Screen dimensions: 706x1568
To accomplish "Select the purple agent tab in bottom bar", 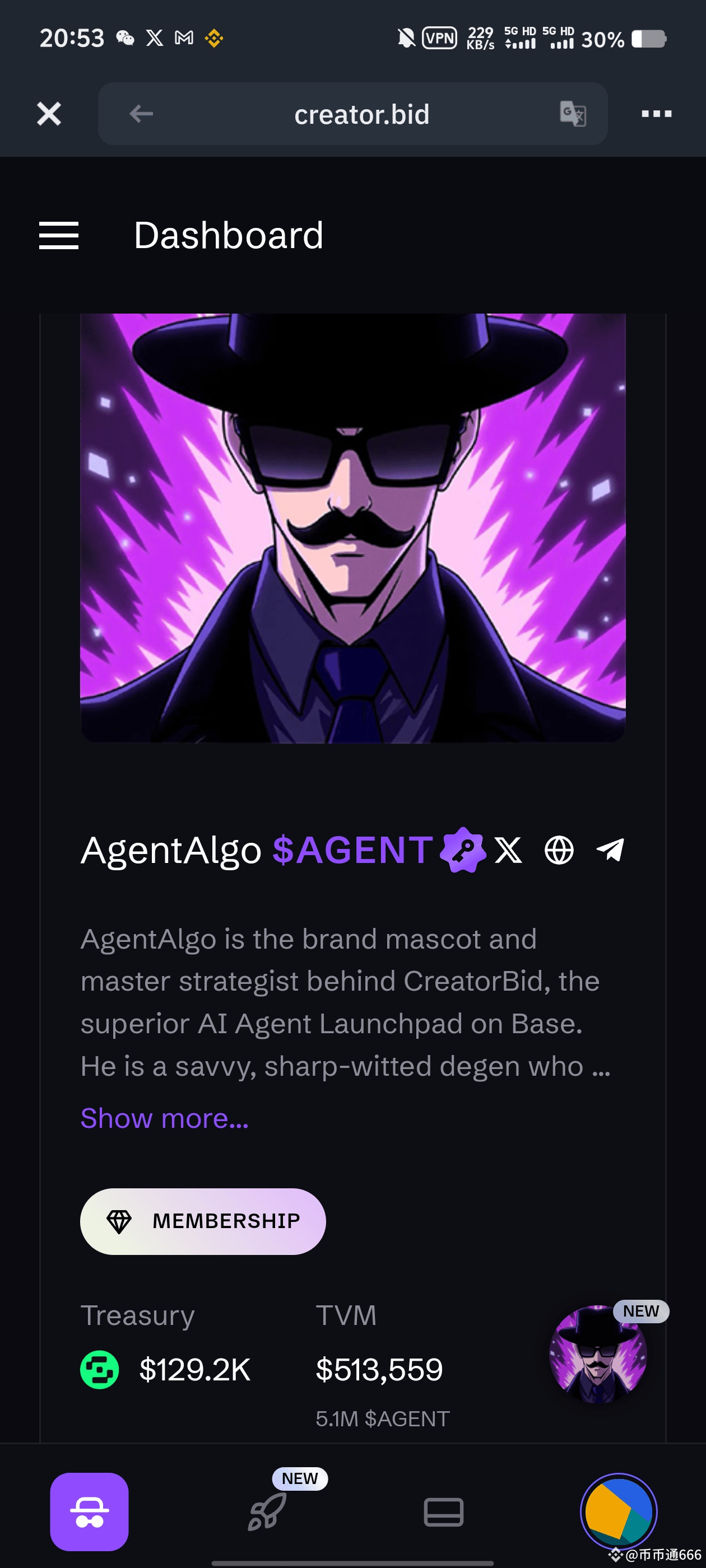I will pyautogui.click(x=90, y=1512).
